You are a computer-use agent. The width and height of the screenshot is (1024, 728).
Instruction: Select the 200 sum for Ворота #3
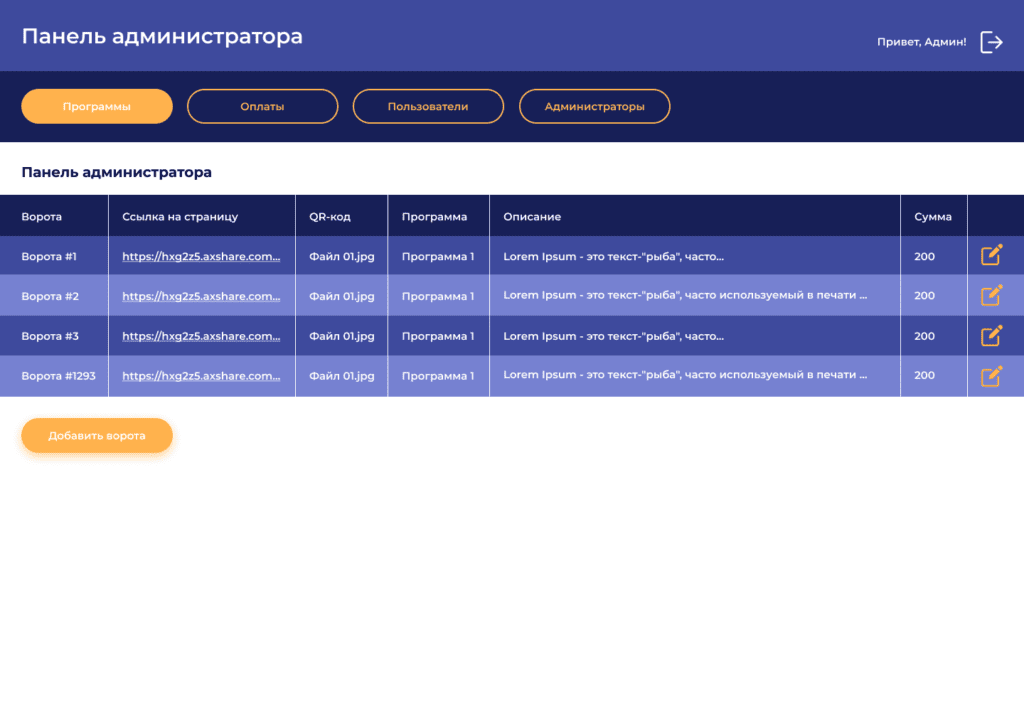[x=924, y=336]
